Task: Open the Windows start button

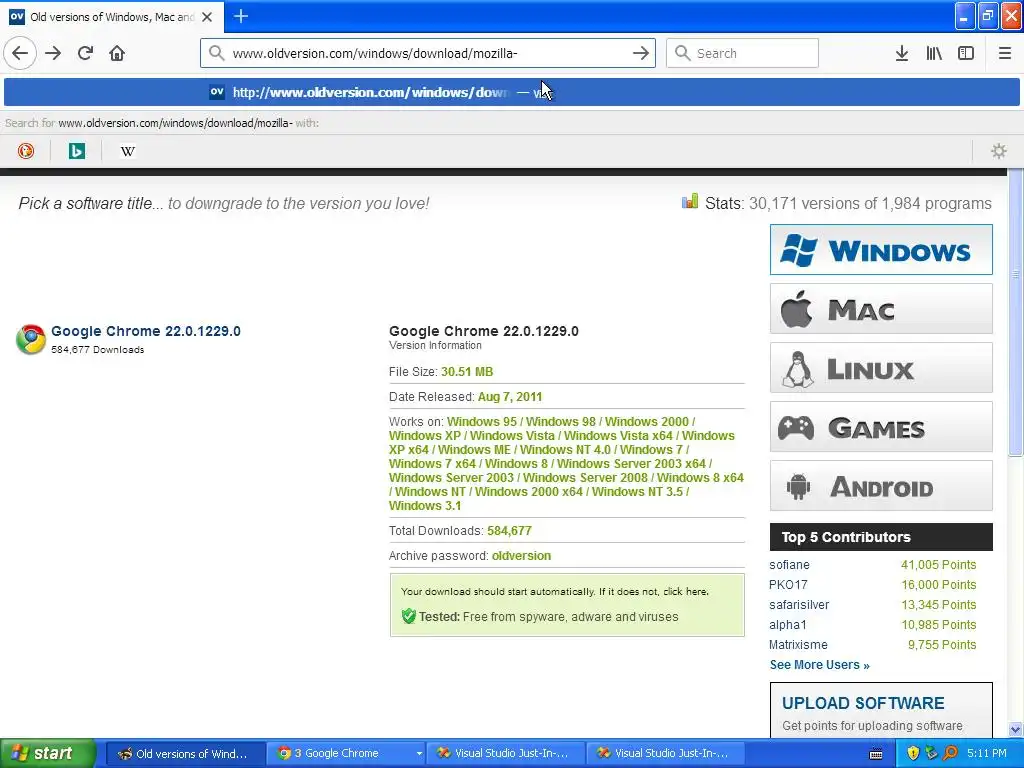Action: (47, 753)
